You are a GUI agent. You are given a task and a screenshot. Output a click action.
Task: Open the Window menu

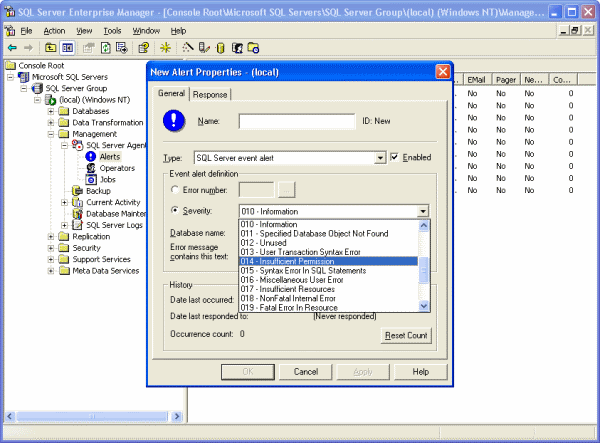[146, 31]
